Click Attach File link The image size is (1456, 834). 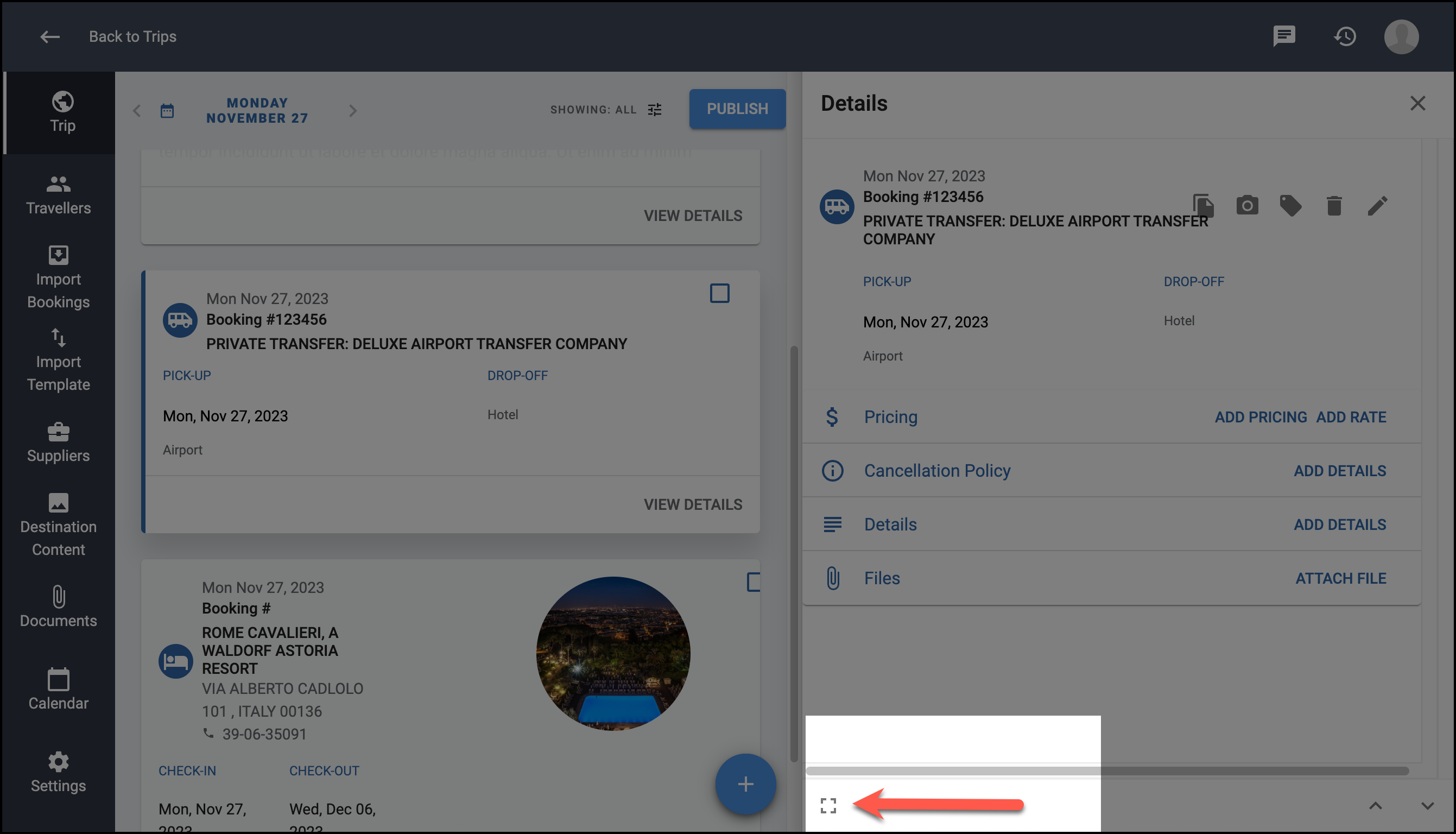pos(1340,578)
